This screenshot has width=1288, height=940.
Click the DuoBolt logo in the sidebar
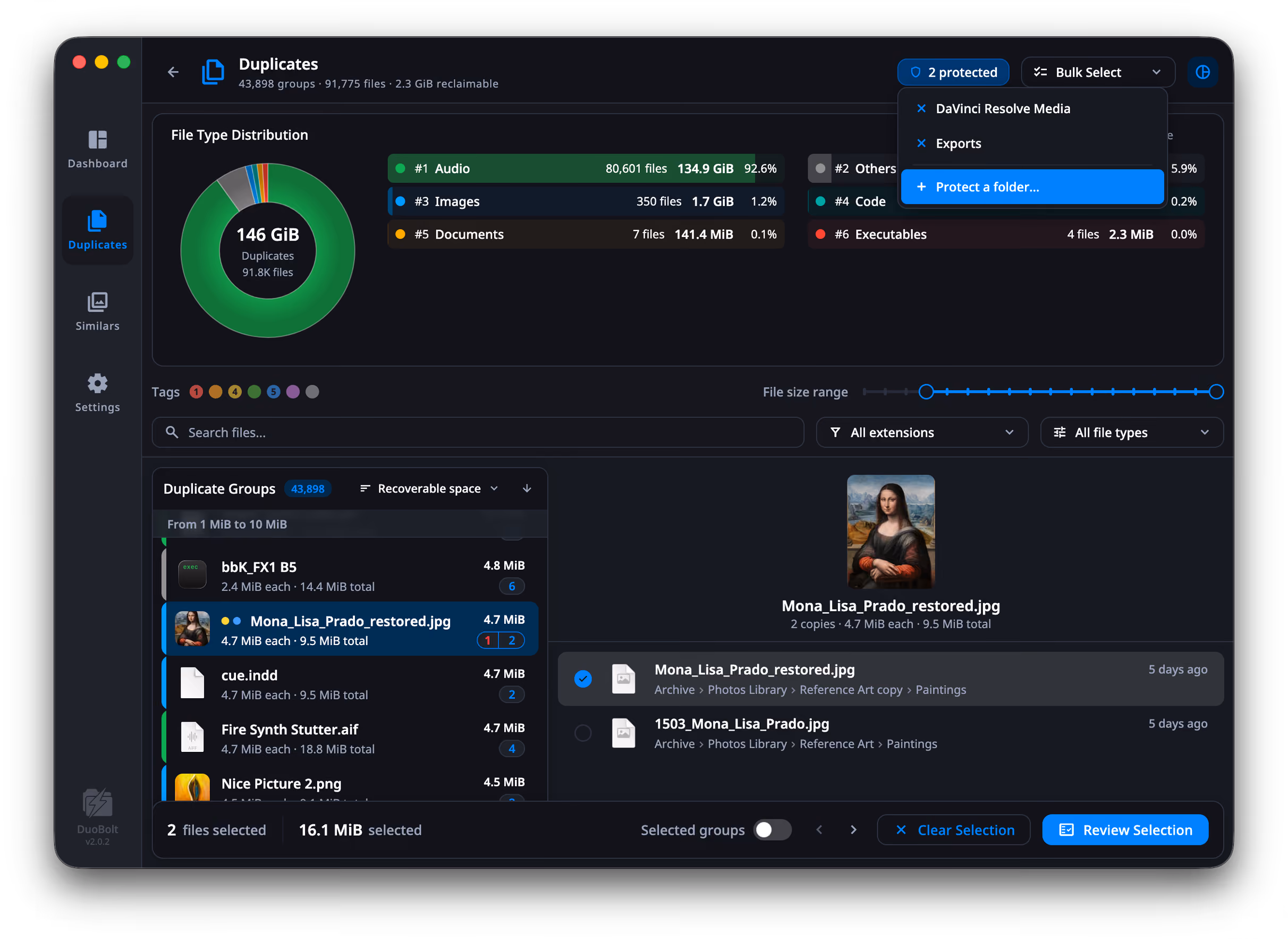(97, 802)
